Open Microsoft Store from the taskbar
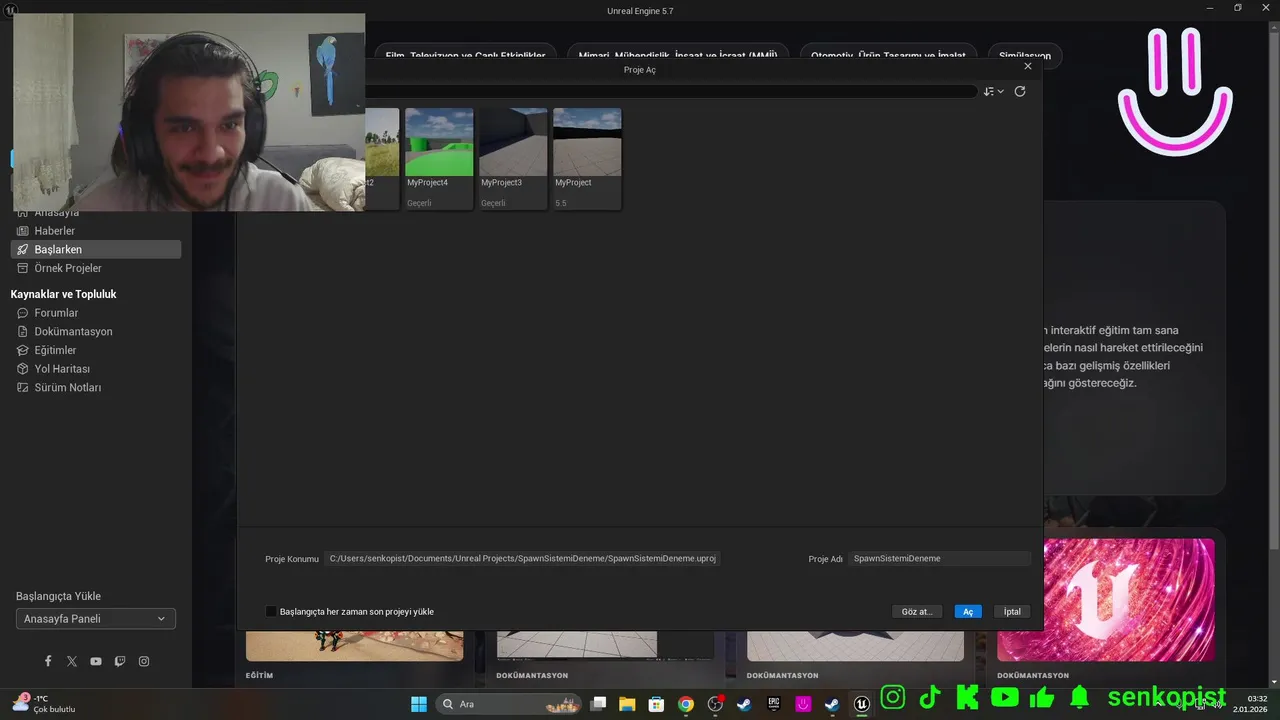Image resolution: width=1280 pixels, height=720 pixels. (x=656, y=704)
